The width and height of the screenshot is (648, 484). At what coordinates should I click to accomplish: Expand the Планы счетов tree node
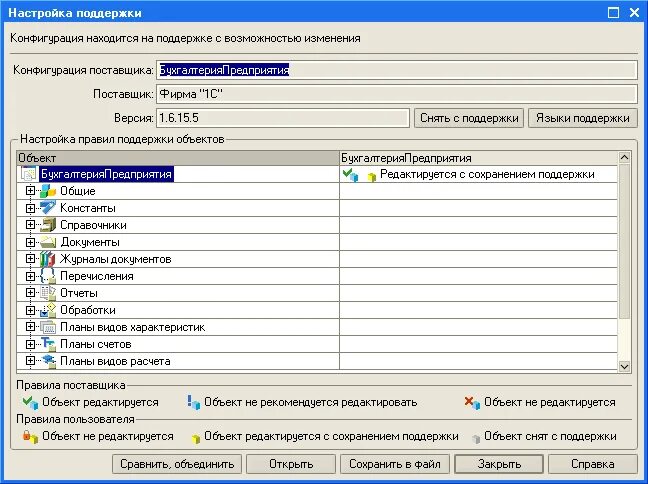(30, 344)
